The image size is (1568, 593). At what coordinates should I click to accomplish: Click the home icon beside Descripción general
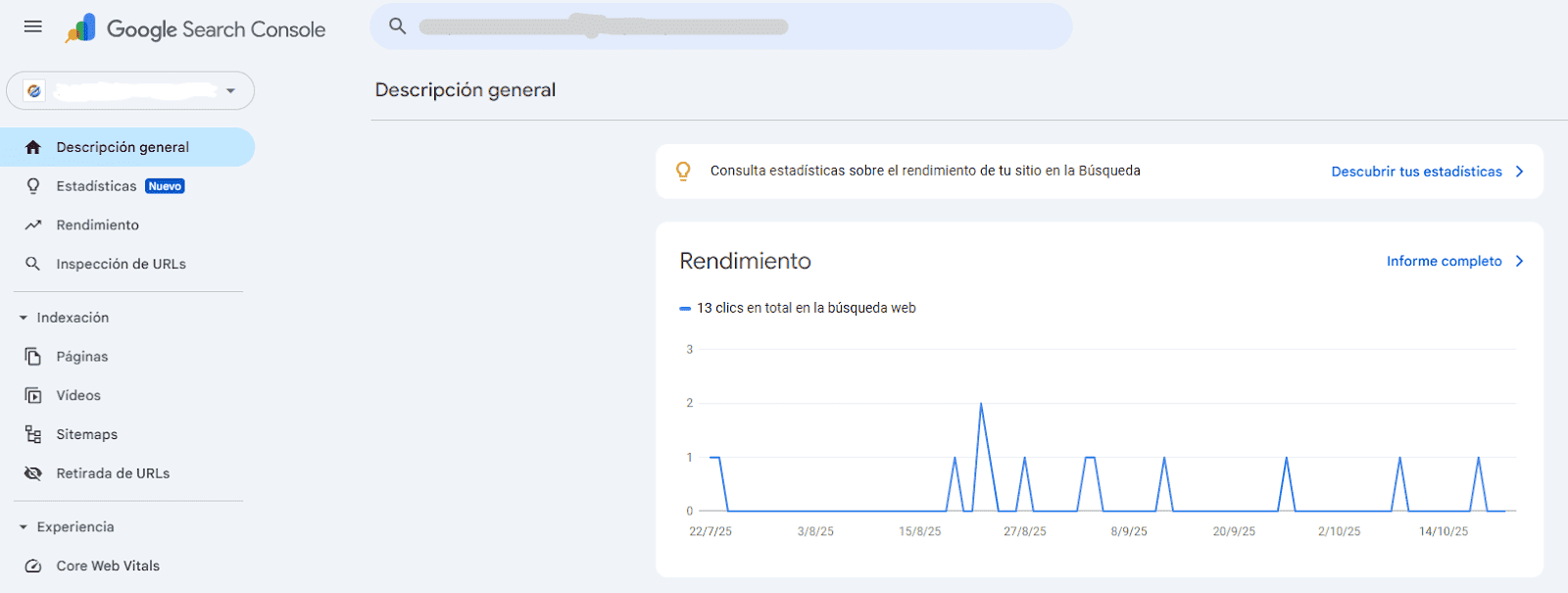33,147
